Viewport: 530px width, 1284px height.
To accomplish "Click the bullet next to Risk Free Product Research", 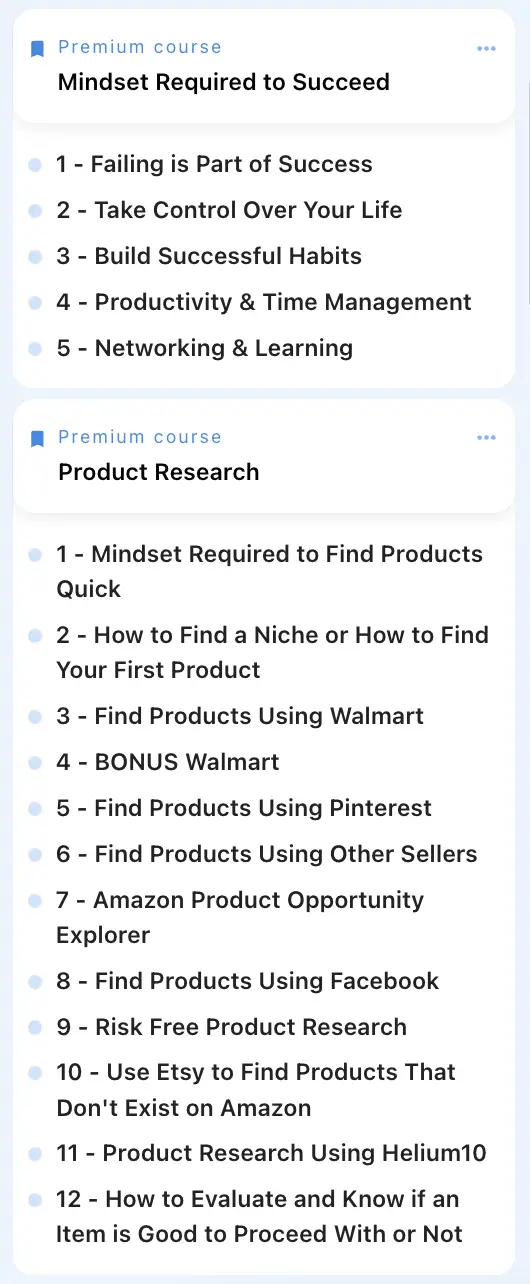I will pos(36,1028).
